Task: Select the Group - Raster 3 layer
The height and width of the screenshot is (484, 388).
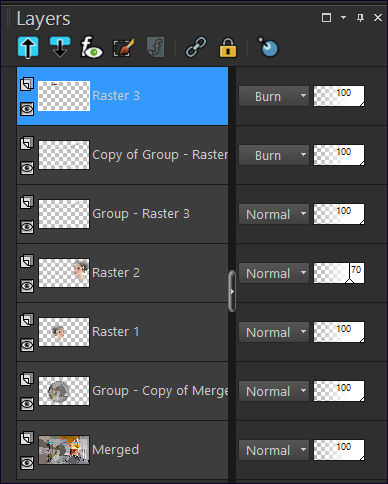Action: click(x=122, y=214)
